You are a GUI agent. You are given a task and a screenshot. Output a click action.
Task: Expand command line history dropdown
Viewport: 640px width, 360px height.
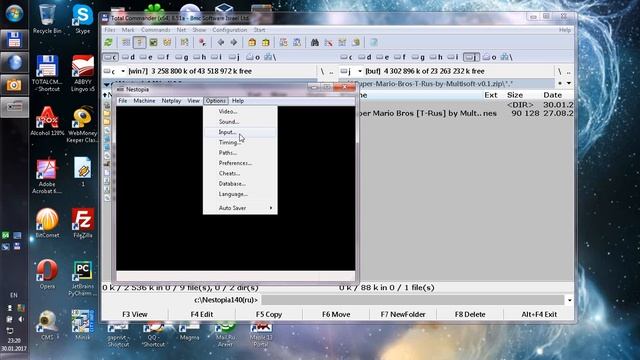pos(569,300)
